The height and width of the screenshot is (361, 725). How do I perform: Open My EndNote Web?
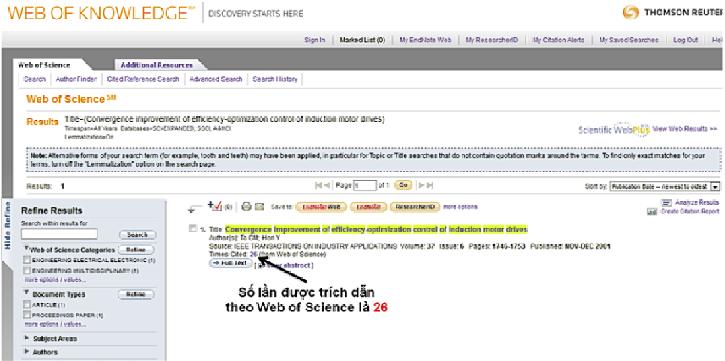coord(425,40)
